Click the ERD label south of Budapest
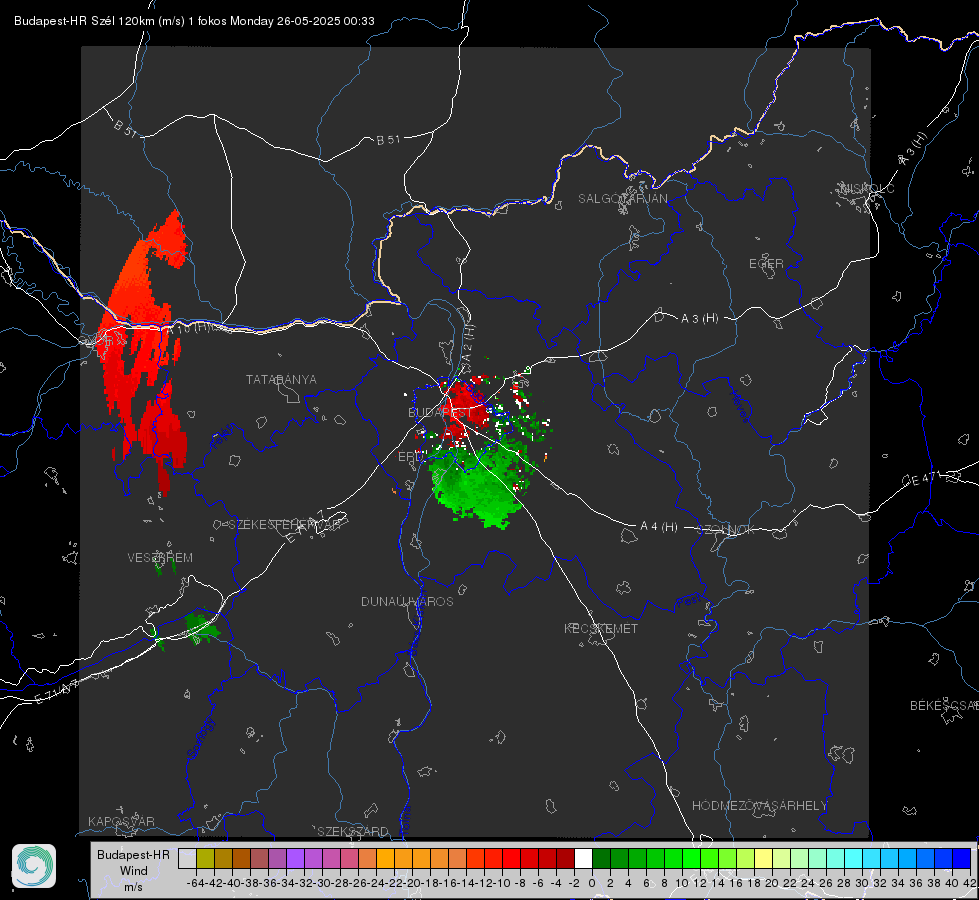 click(x=410, y=457)
